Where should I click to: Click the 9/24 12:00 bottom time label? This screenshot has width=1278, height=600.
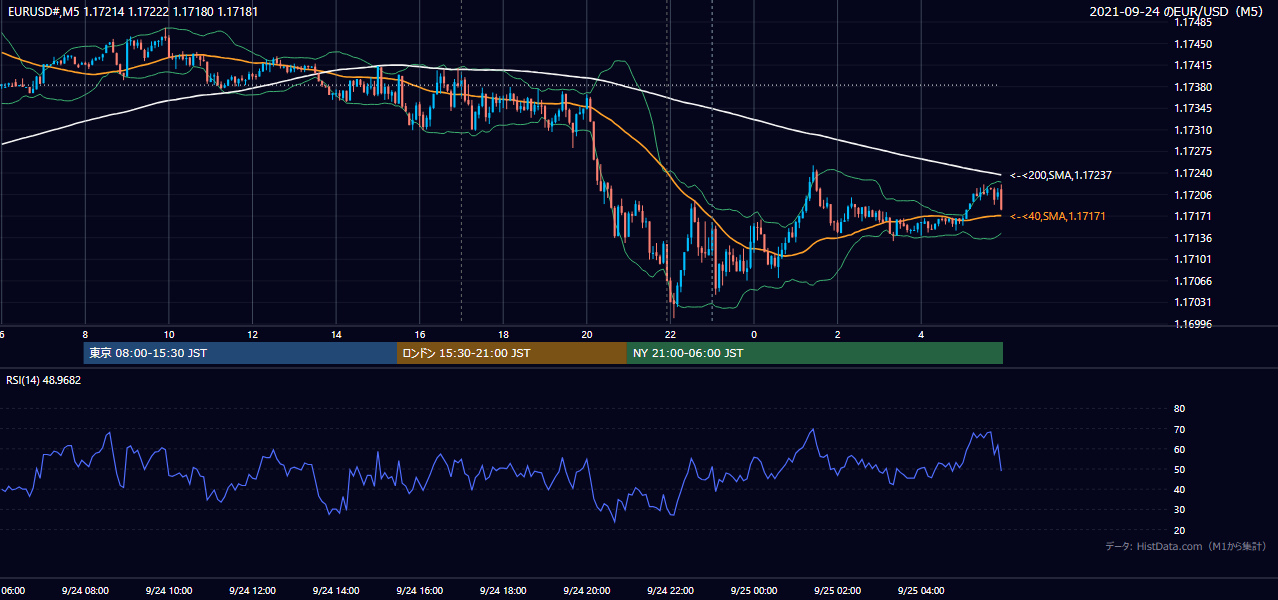252,591
